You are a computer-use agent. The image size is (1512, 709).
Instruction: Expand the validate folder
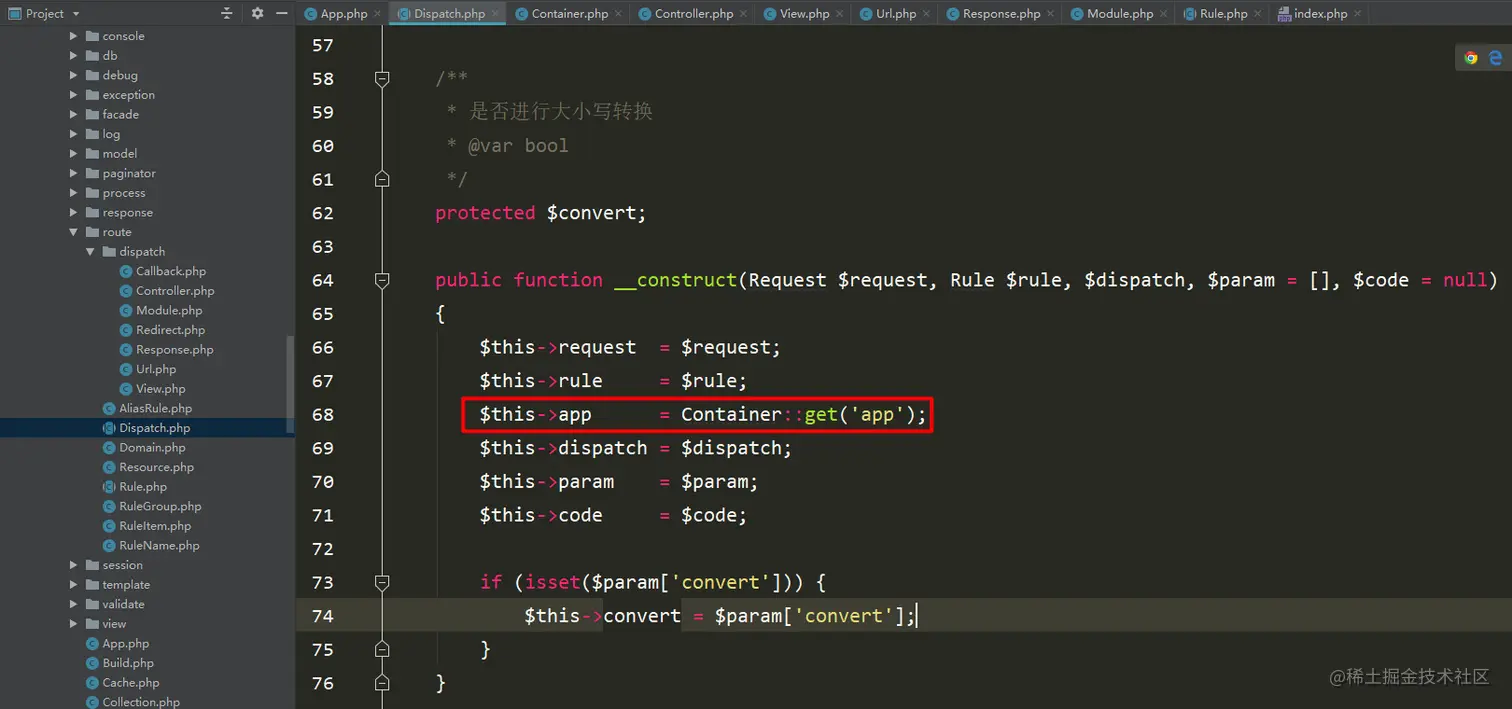pos(74,604)
